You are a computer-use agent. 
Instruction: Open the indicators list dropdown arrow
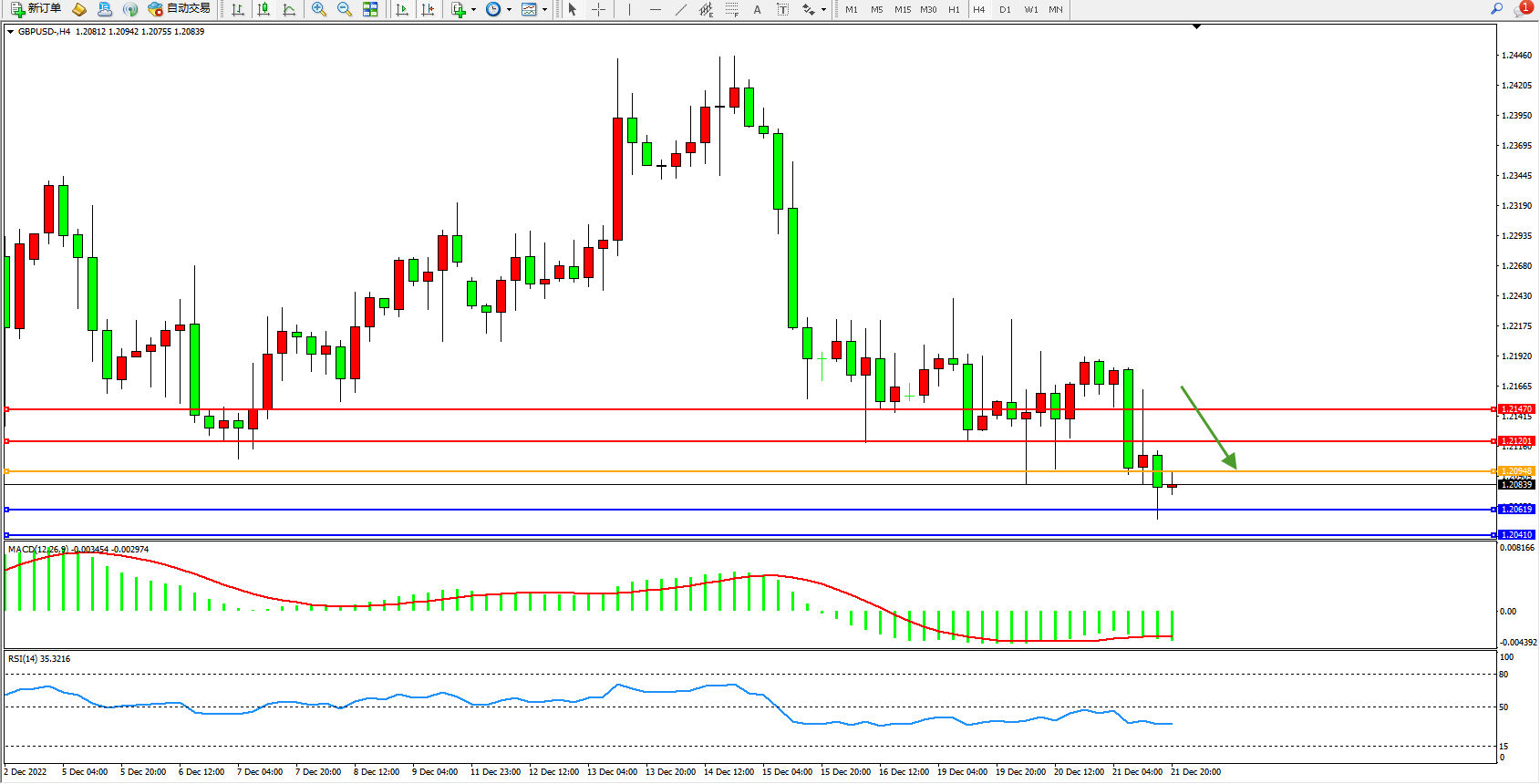[x=473, y=10]
